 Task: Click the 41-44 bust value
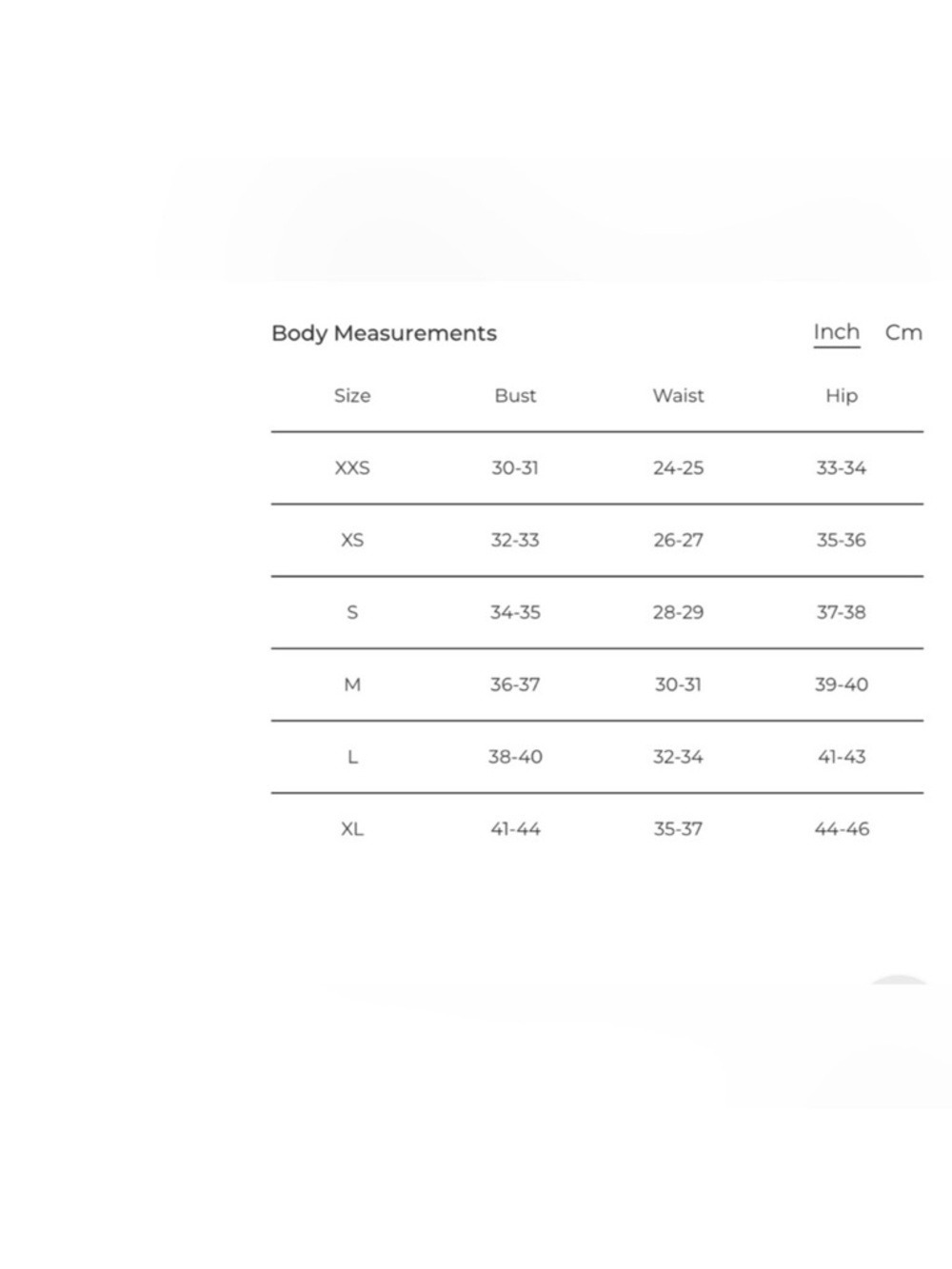click(515, 829)
